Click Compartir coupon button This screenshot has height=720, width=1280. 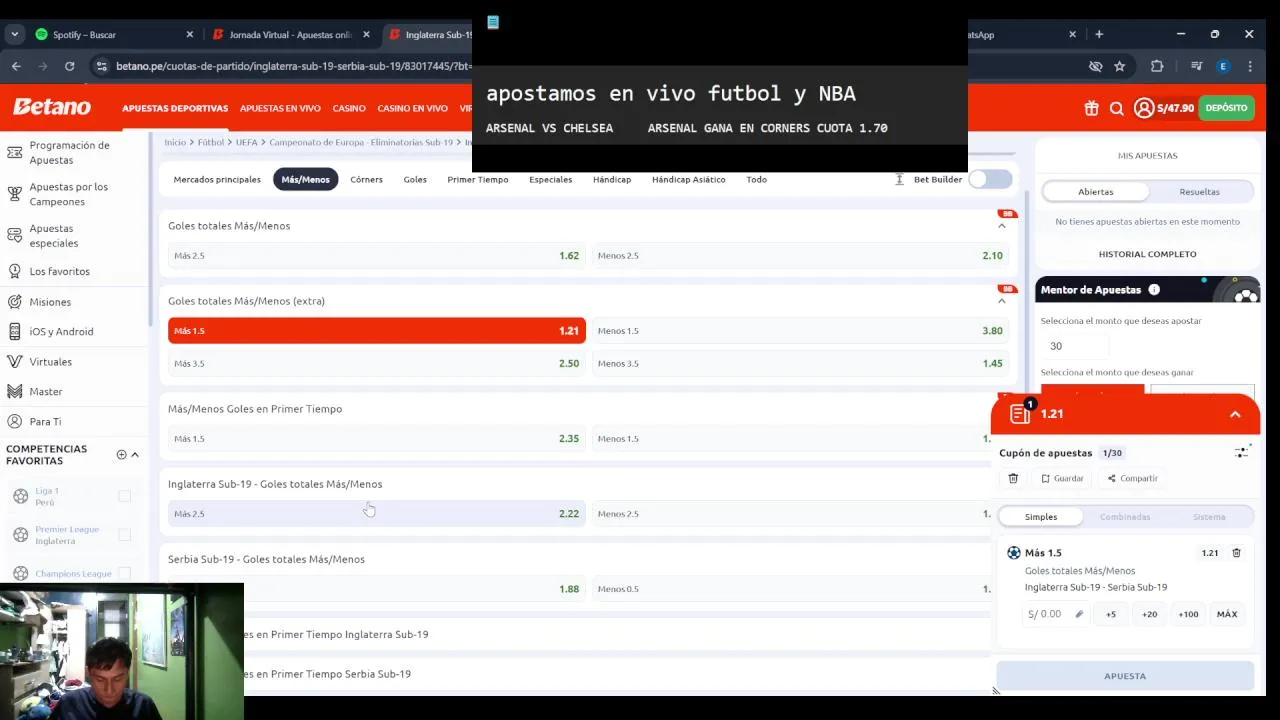click(x=1132, y=478)
